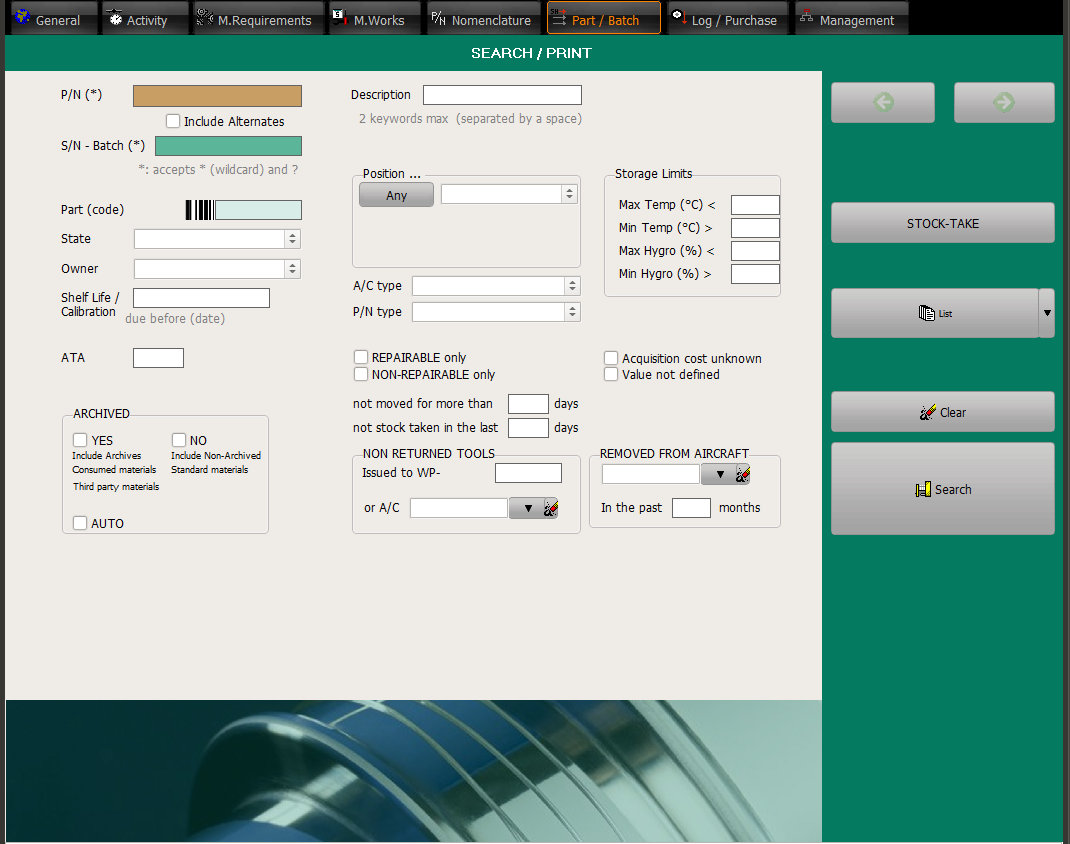Viewport: 1070px width, 844px height.
Task: Enable REPAIRABLE only checkbox
Action: (361, 357)
